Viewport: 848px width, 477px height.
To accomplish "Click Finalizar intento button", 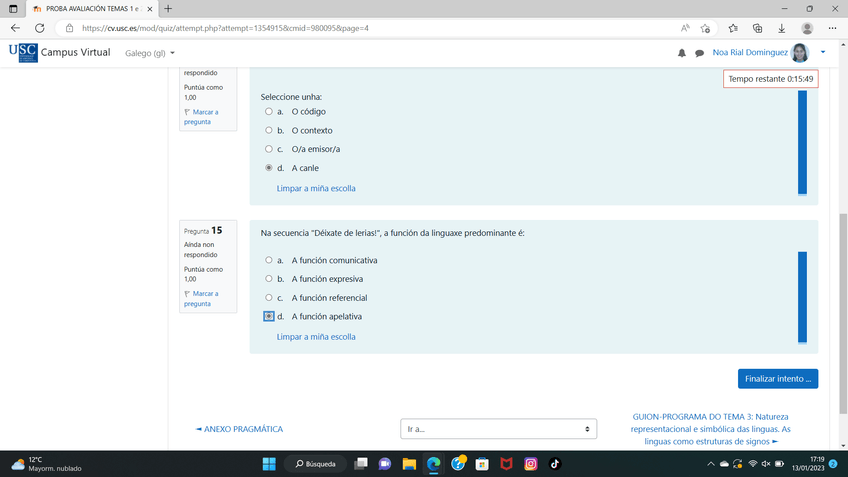I will pyautogui.click(x=778, y=379).
